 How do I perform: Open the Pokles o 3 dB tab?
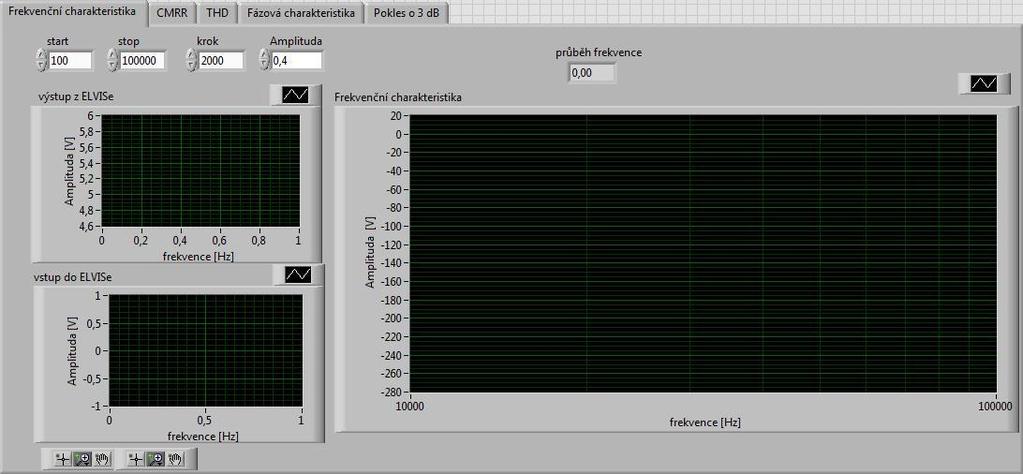coord(407,13)
